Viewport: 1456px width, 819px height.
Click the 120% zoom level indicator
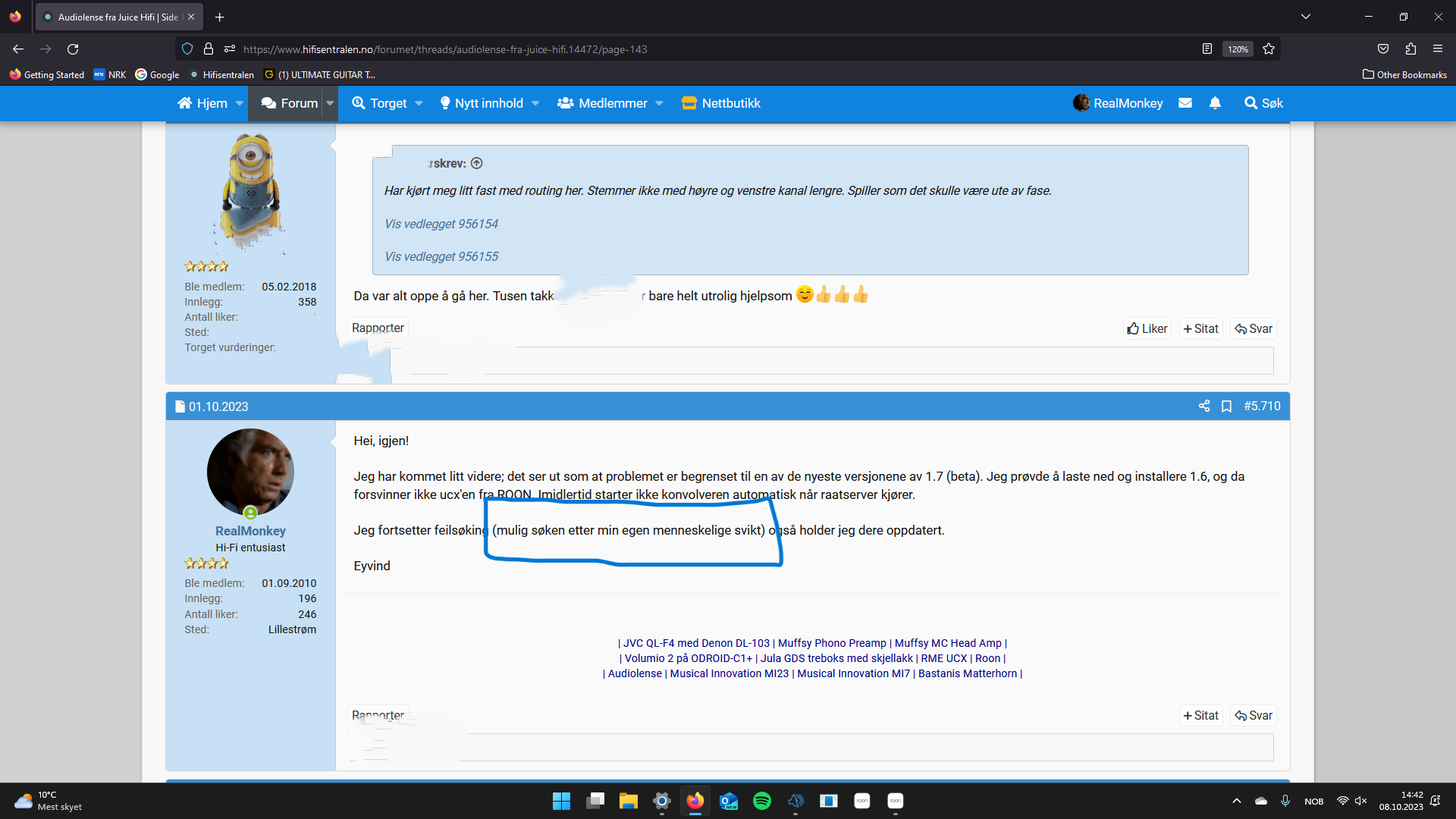point(1238,49)
